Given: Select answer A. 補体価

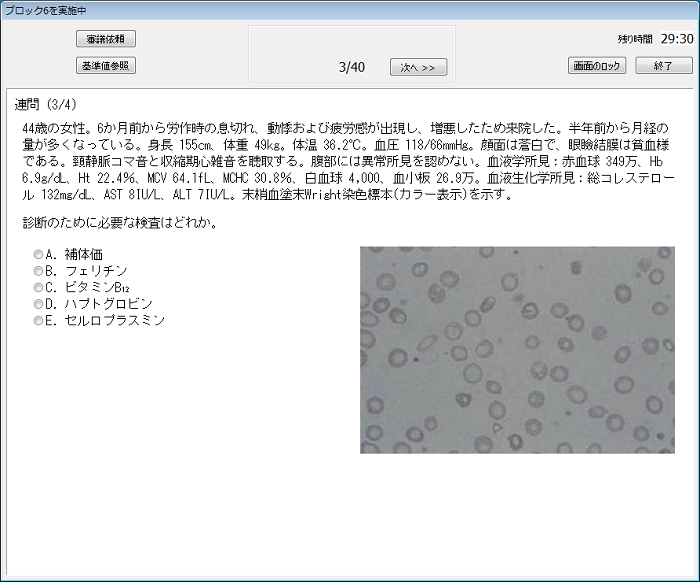Looking at the screenshot, I should tap(68, 254).
